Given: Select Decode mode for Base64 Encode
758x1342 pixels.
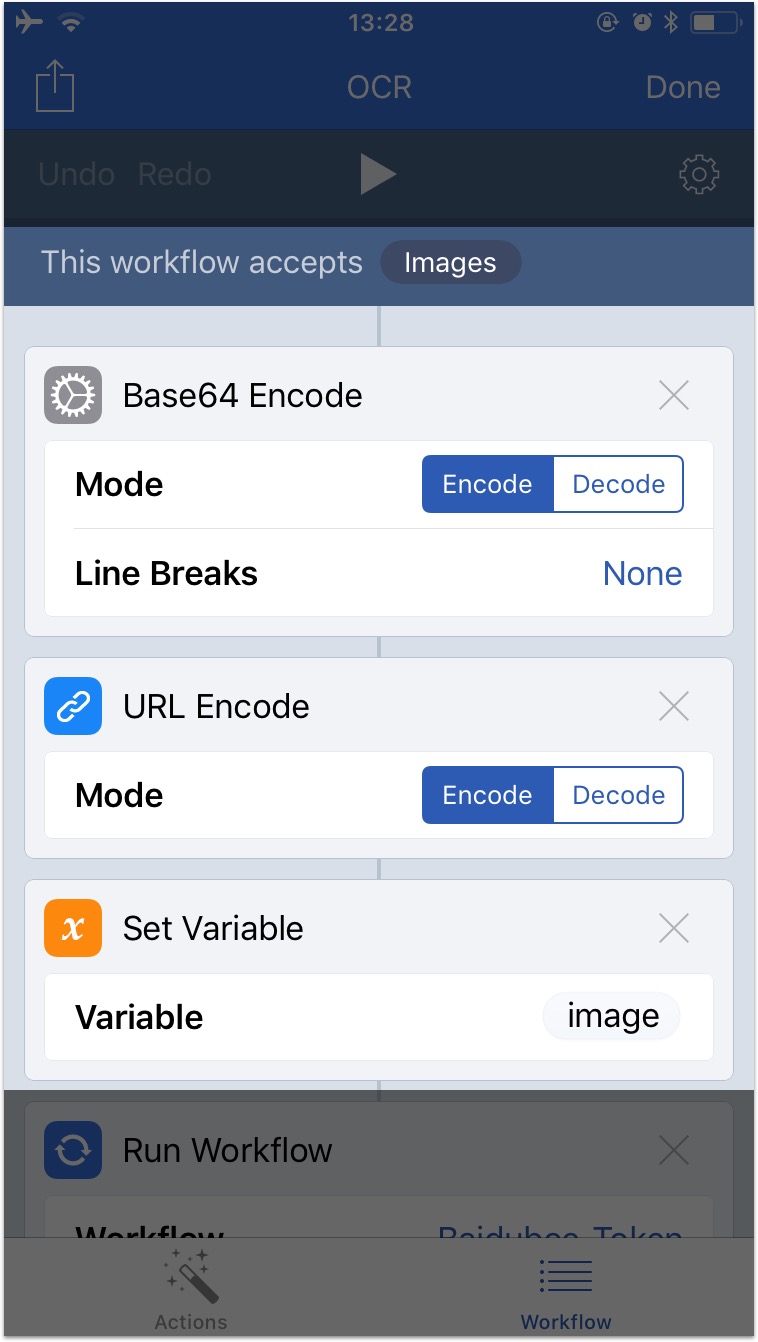Looking at the screenshot, I should [x=618, y=484].
